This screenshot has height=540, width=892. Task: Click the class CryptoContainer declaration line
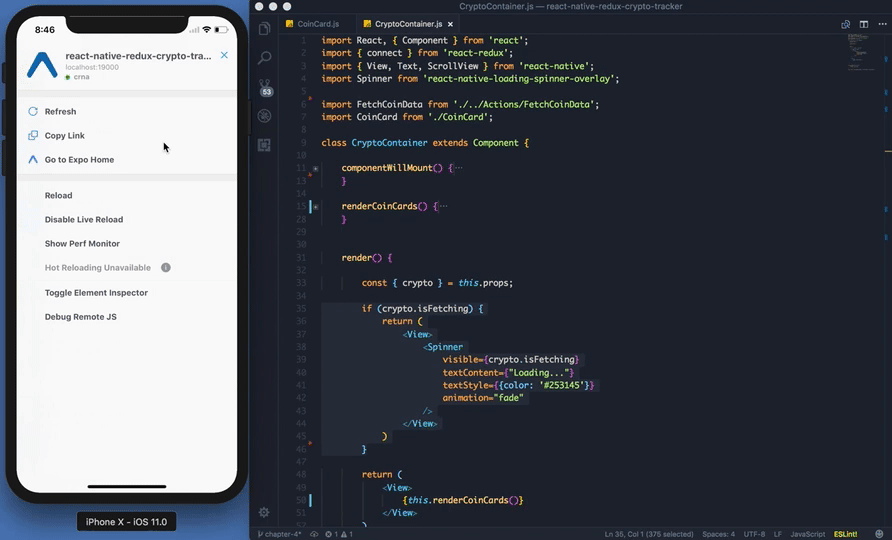tap(425, 143)
